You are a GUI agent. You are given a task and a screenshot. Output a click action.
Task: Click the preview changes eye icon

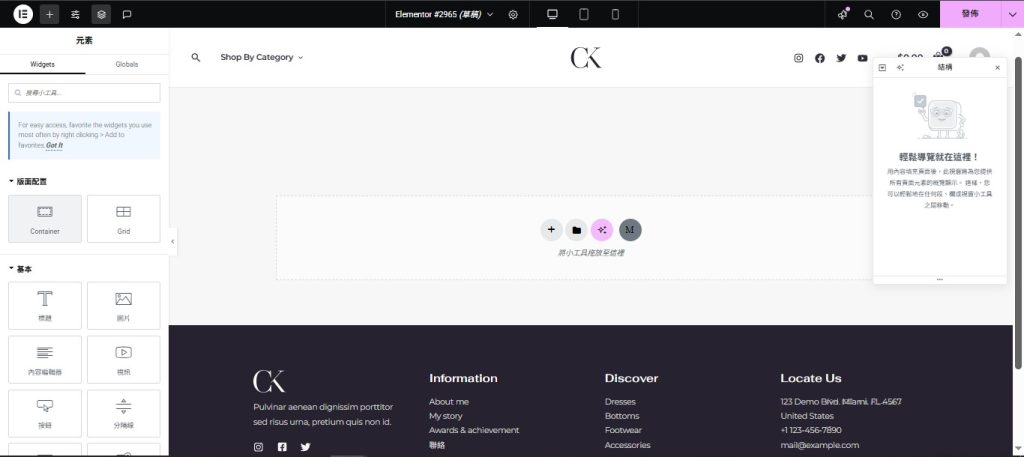tap(923, 14)
